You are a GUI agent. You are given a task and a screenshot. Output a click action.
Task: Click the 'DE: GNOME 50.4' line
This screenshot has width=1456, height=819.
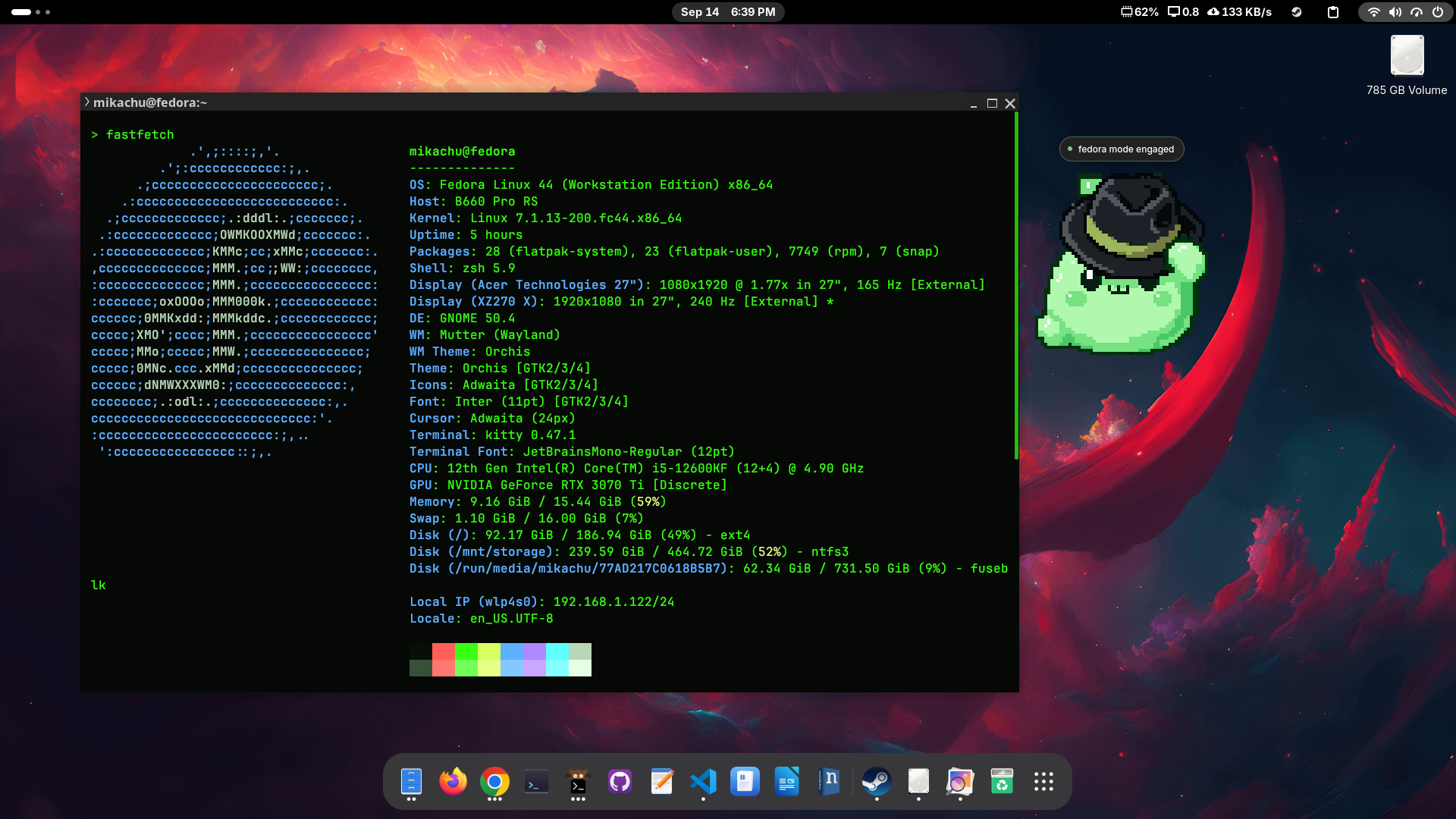point(463,318)
